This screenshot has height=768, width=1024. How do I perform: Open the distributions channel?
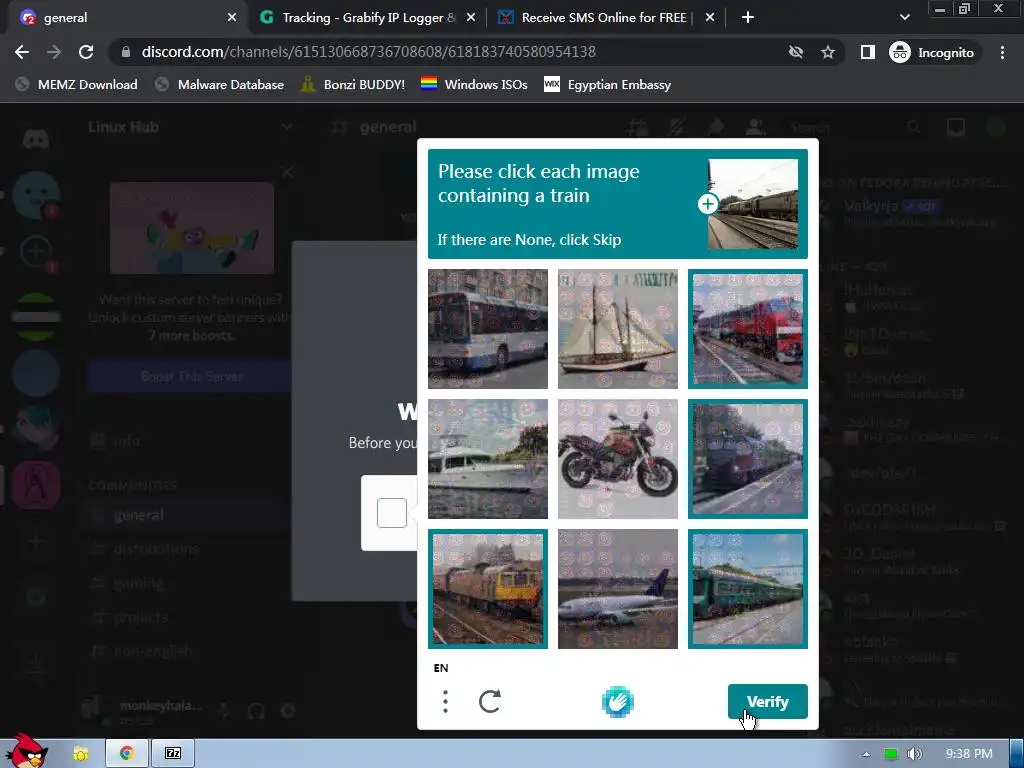point(156,549)
